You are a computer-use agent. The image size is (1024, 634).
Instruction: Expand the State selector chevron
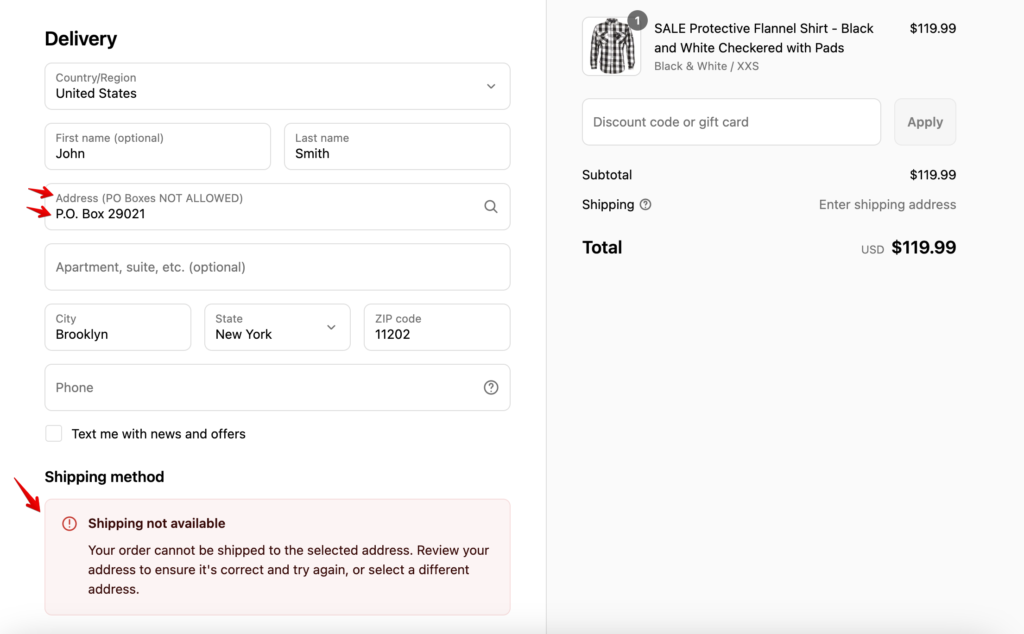330,327
